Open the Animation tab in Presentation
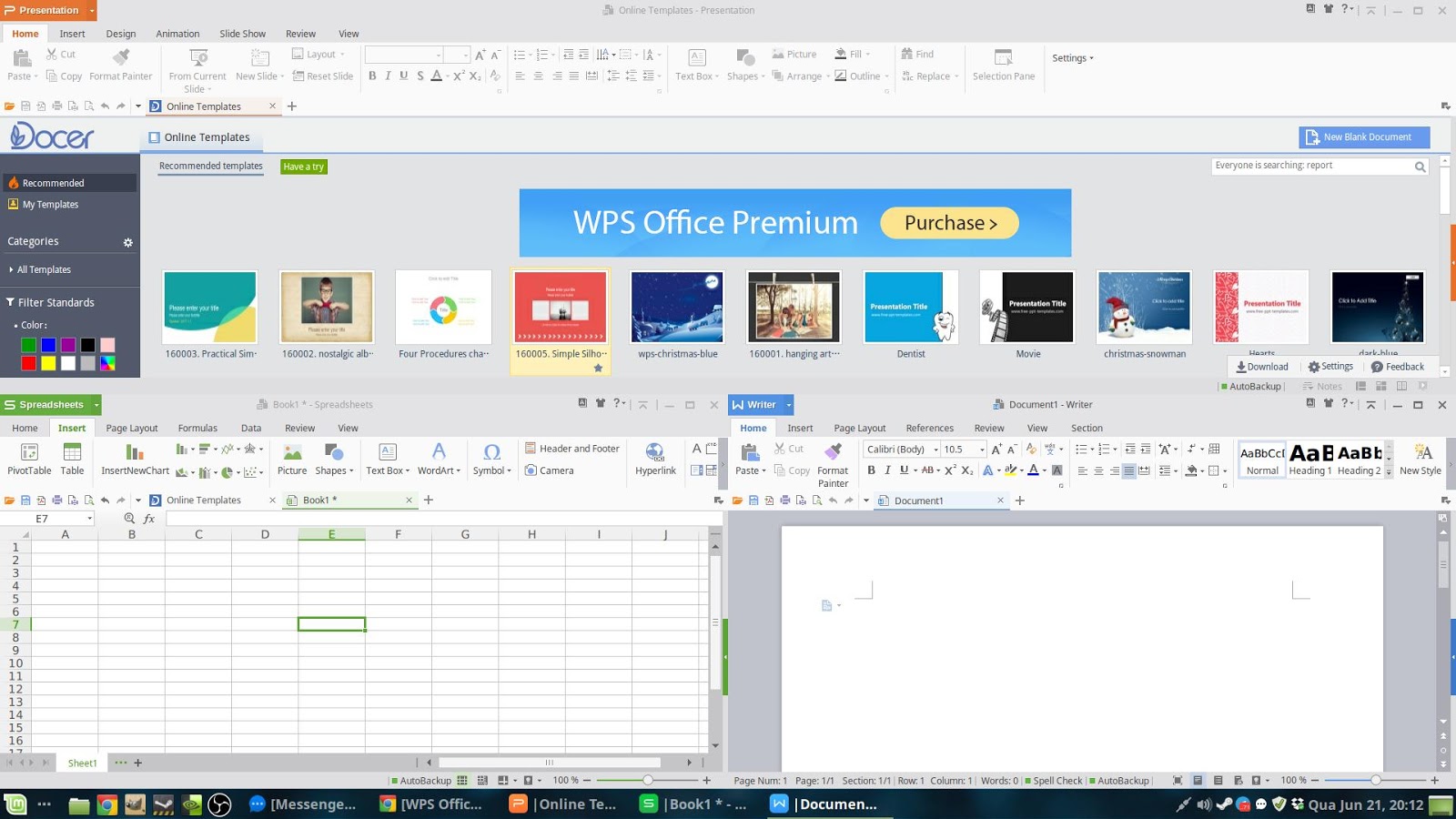The width and height of the screenshot is (1456, 819). tap(177, 34)
